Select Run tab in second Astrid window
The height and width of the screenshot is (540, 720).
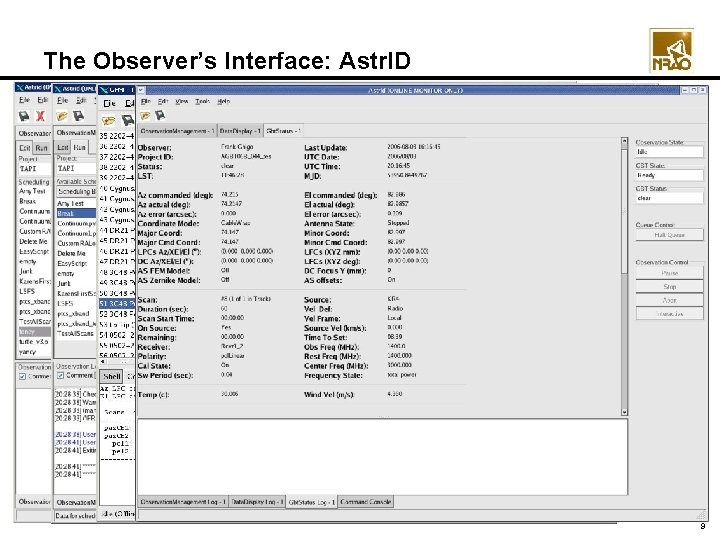click(x=79, y=147)
